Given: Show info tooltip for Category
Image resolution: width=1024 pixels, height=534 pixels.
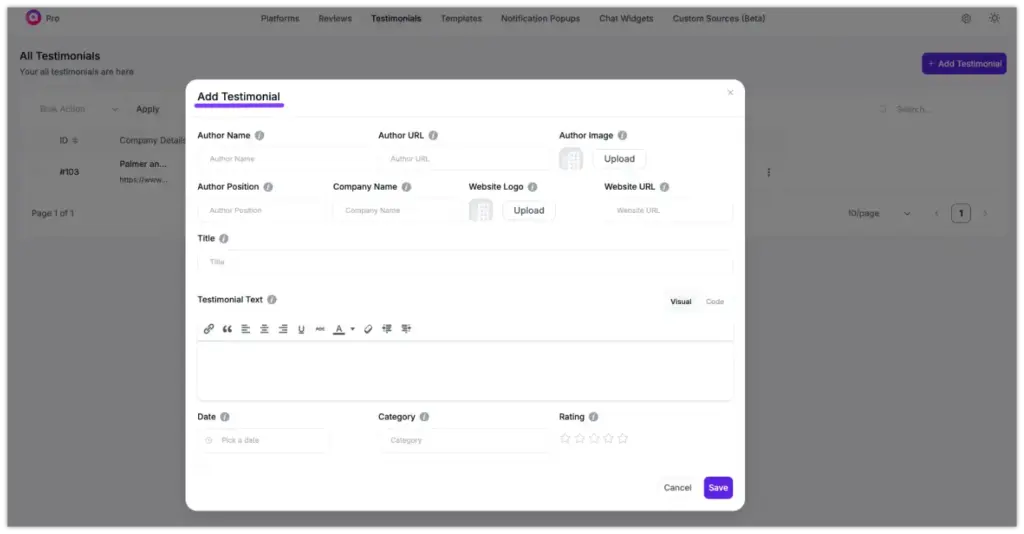Looking at the screenshot, I should point(424,416).
